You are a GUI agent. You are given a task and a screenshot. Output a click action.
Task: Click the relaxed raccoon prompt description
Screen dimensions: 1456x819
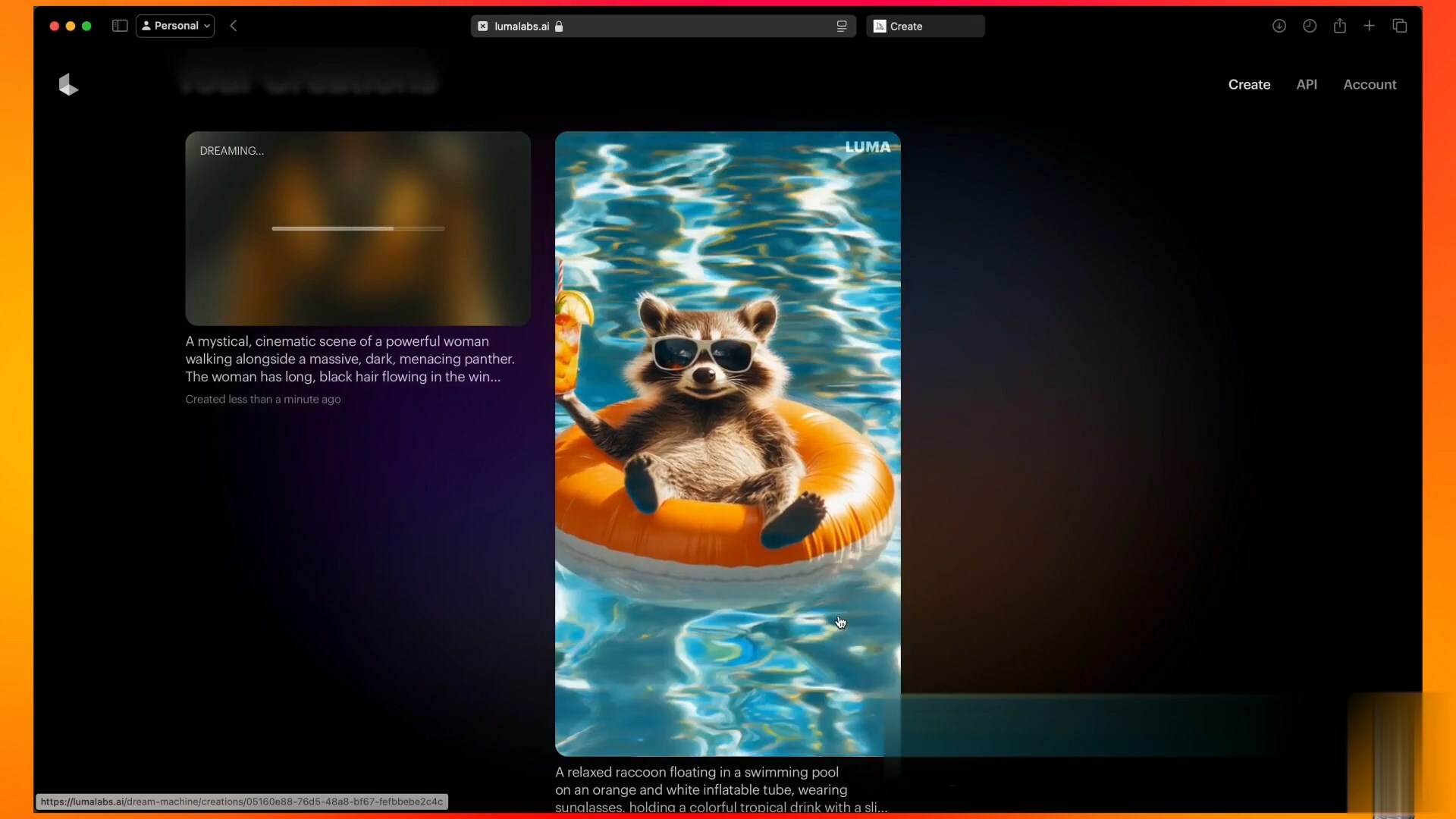(720, 790)
